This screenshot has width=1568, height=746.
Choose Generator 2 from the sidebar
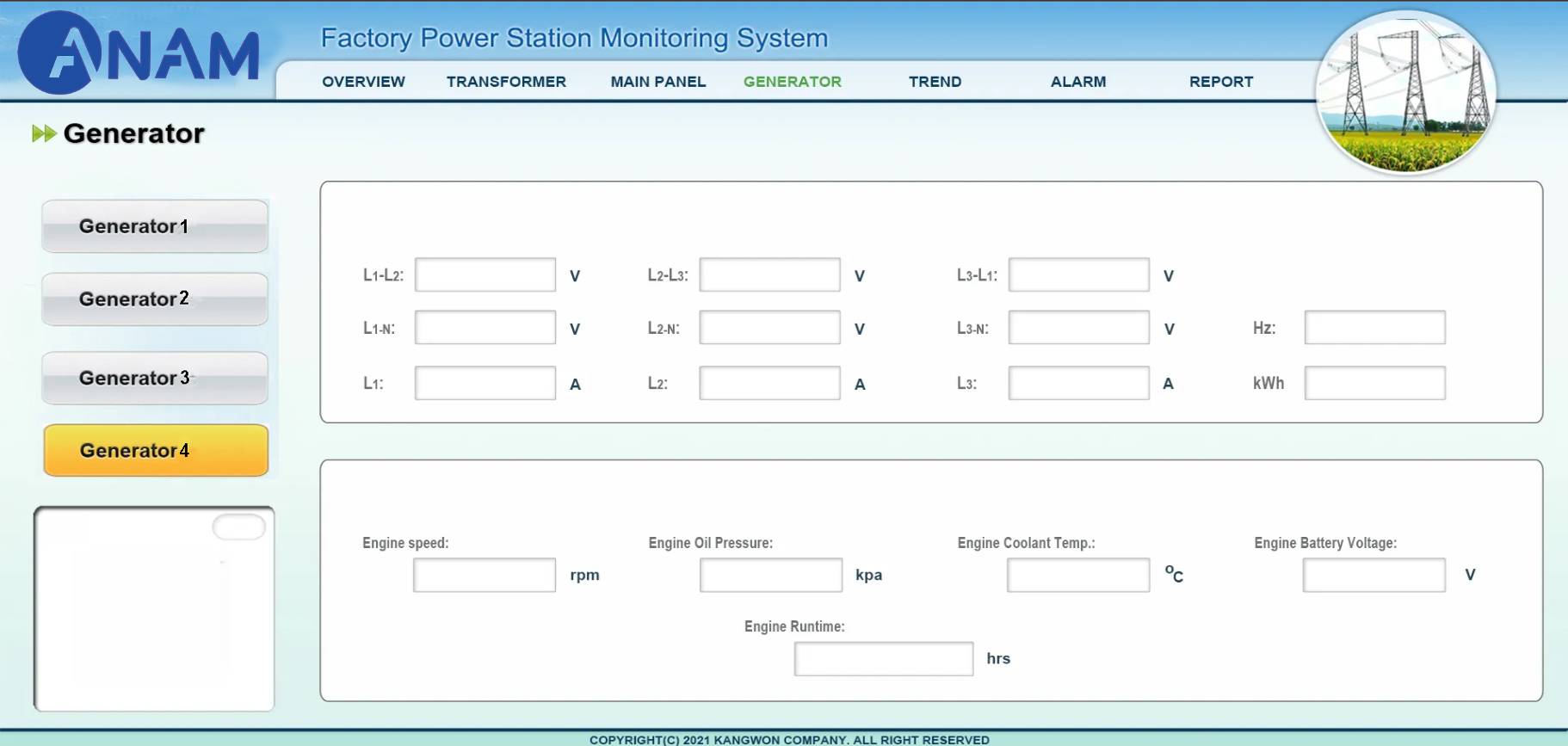(x=155, y=299)
